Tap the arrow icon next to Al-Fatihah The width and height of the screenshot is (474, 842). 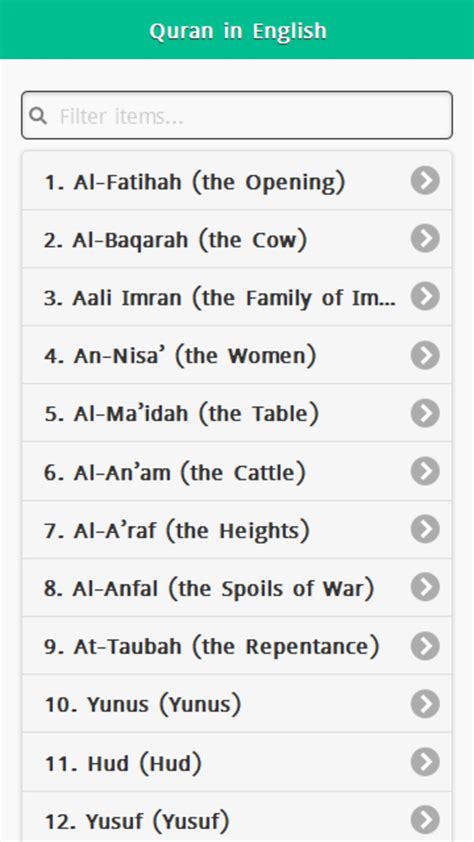425,180
